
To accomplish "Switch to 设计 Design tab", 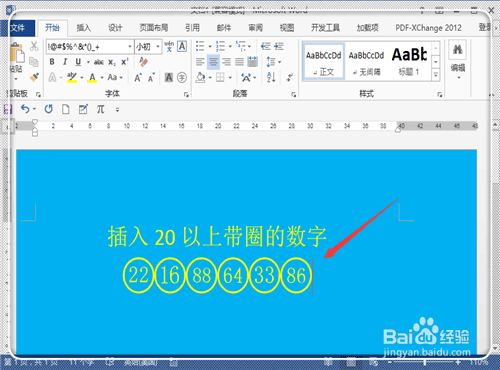I will (115, 28).
